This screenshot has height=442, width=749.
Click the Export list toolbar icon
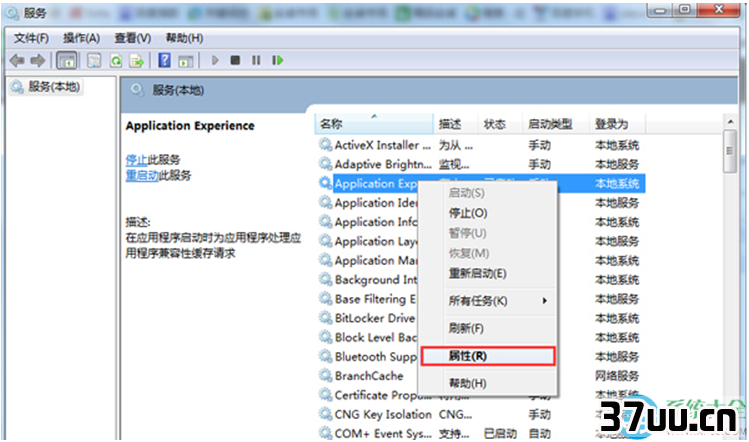137,61
